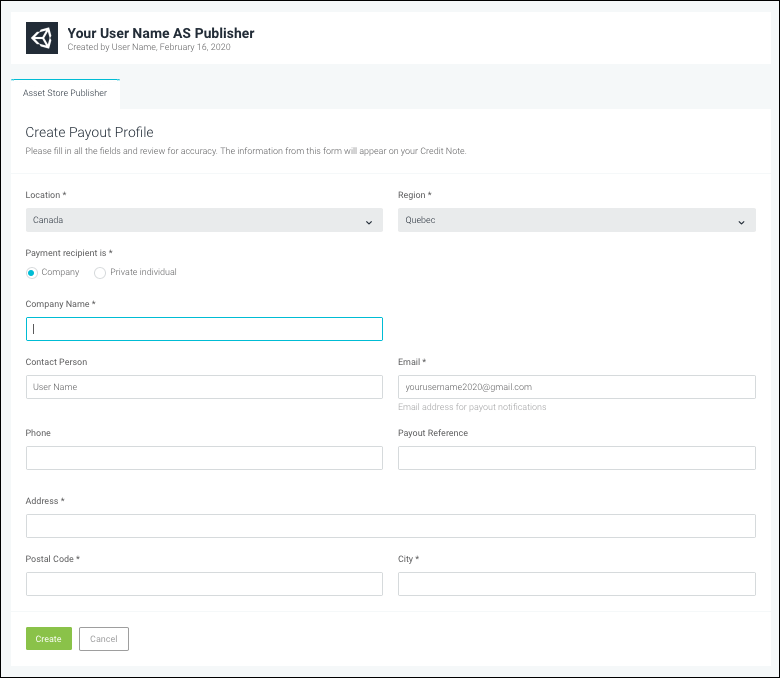Click the Private individual label text
Viewport: 780px width, 678px height.
coord(143,273)
